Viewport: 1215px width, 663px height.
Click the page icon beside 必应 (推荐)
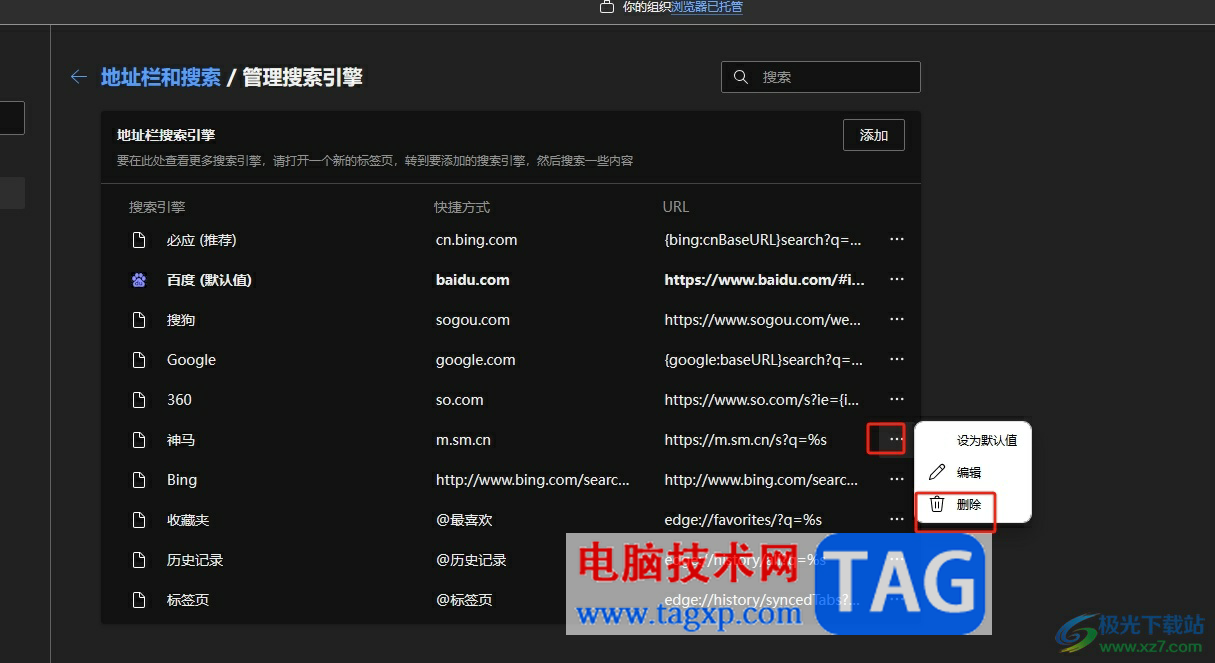(x=139, y=240)
